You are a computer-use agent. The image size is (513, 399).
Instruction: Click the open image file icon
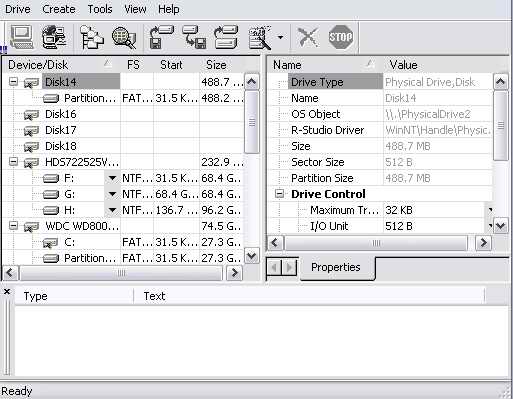click(x=194, y=37)
